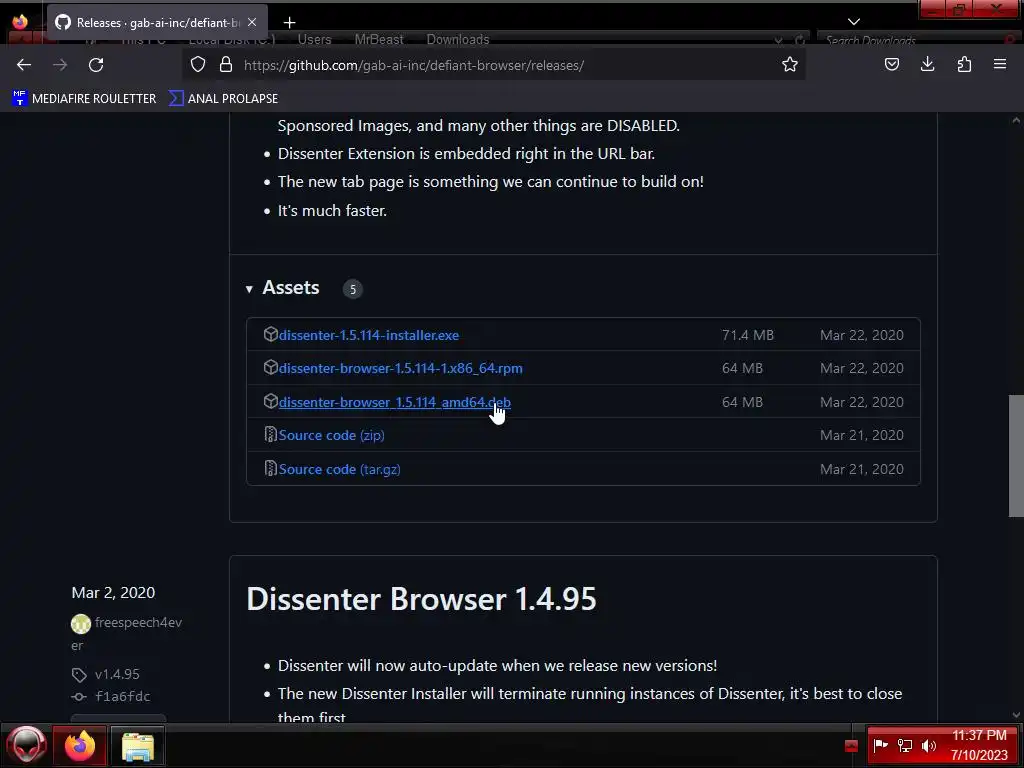Bookmark this page with the star
The width and height of the screenshot is (1024, 768).
click(x=790, y=65)
